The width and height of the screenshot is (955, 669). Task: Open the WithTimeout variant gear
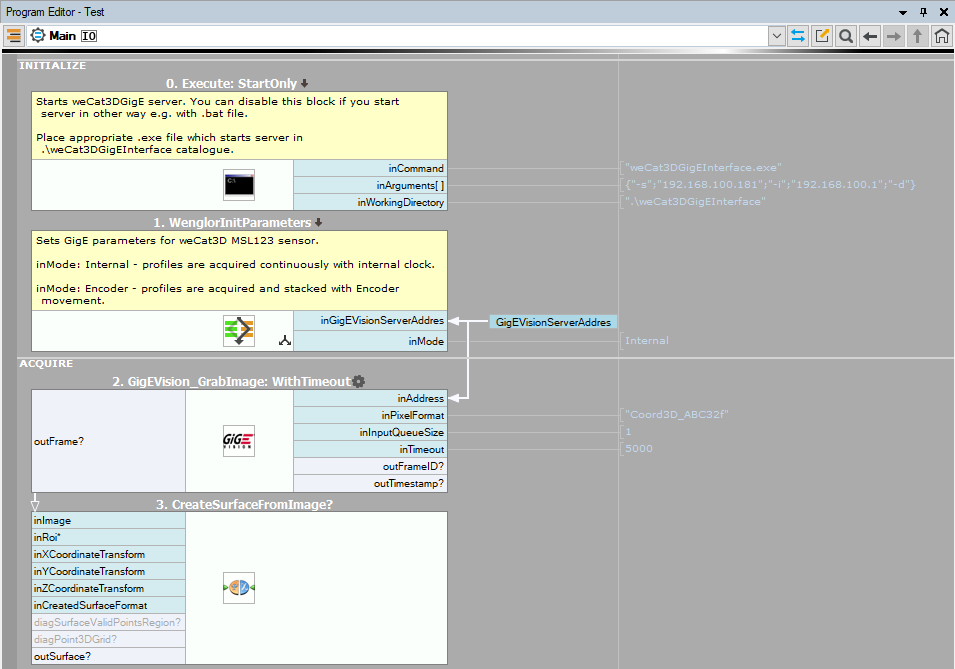click(x=358, y=381)
